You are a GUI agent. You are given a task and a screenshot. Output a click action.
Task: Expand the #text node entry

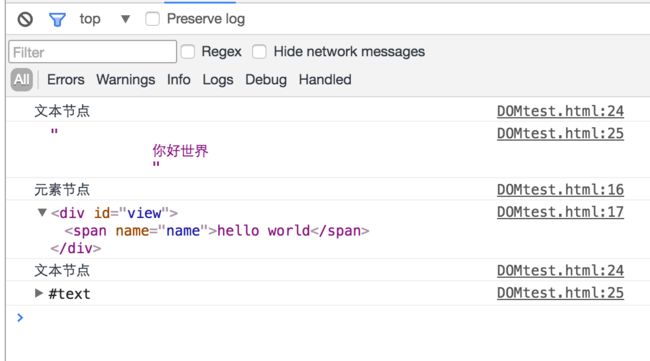pyautogui.click(x=39, y=293)
